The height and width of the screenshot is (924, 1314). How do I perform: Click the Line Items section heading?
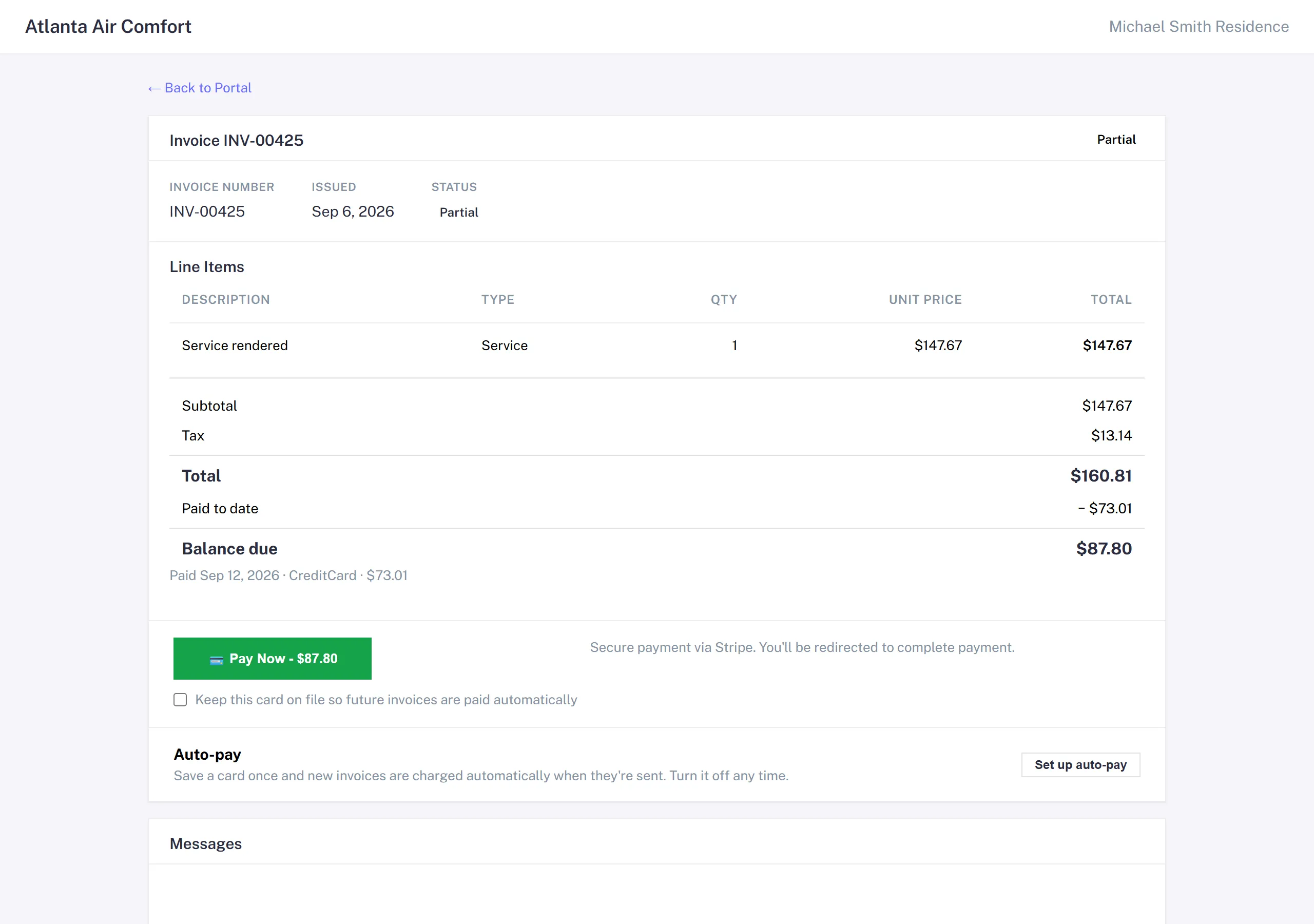click(x=207, y=267)
